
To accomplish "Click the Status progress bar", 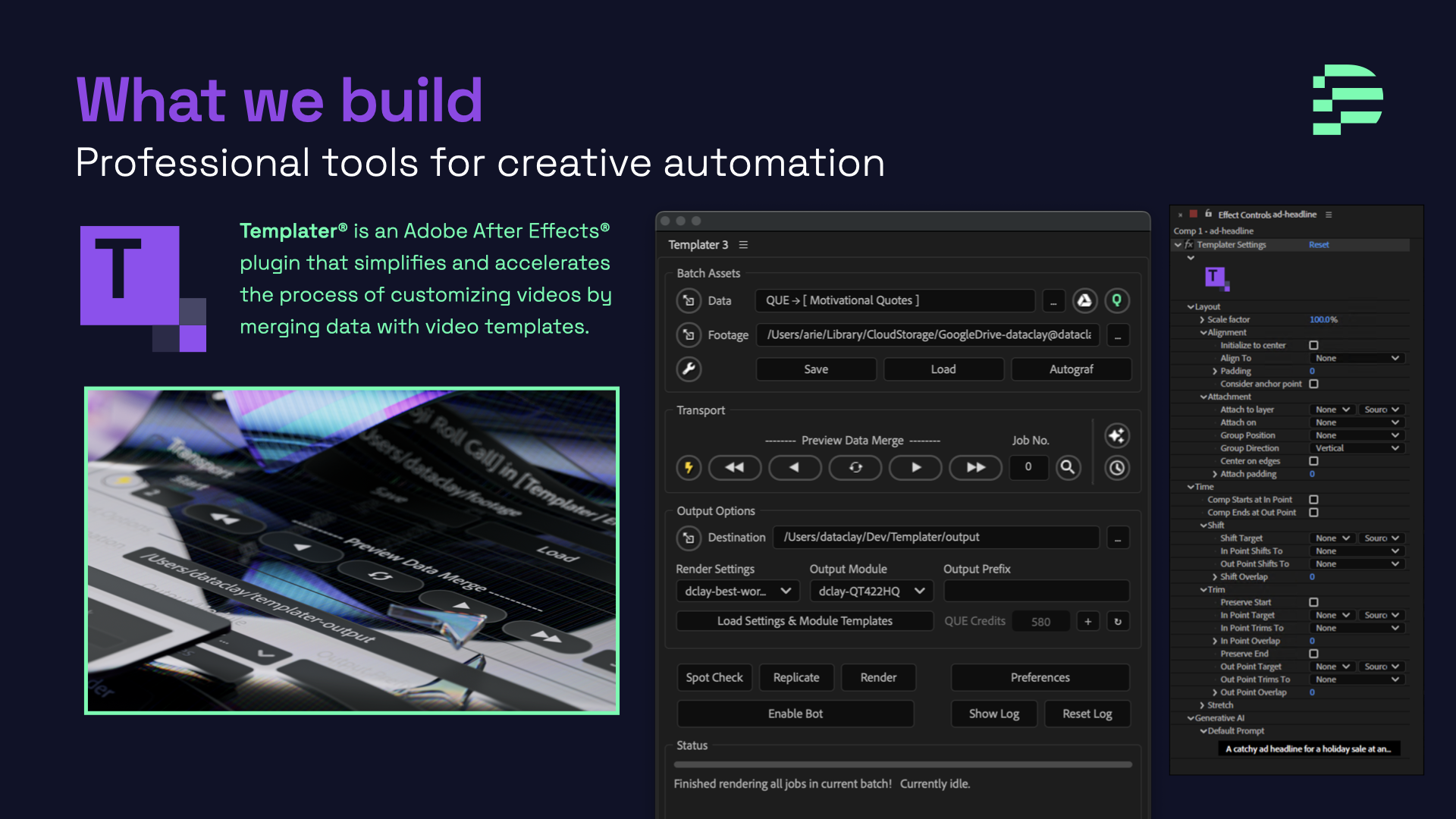I will (902, 764).
